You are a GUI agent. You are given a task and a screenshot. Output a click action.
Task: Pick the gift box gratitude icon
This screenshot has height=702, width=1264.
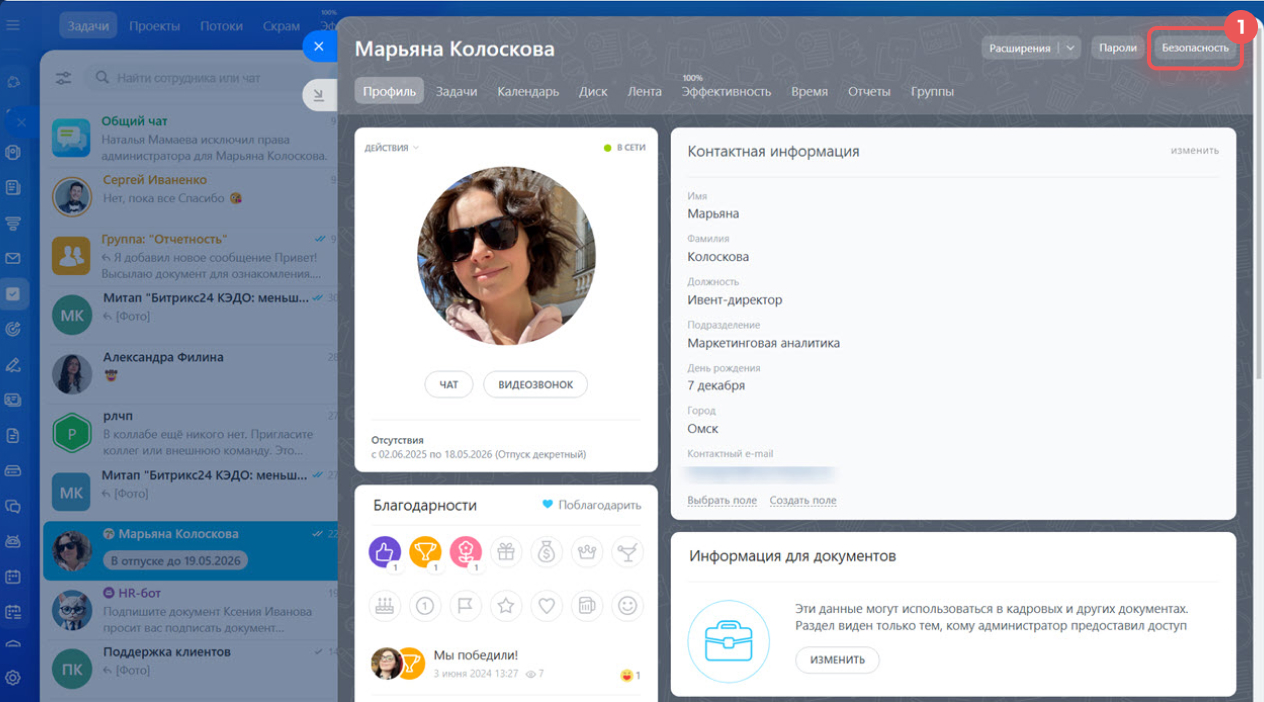(x=506, y=551)
